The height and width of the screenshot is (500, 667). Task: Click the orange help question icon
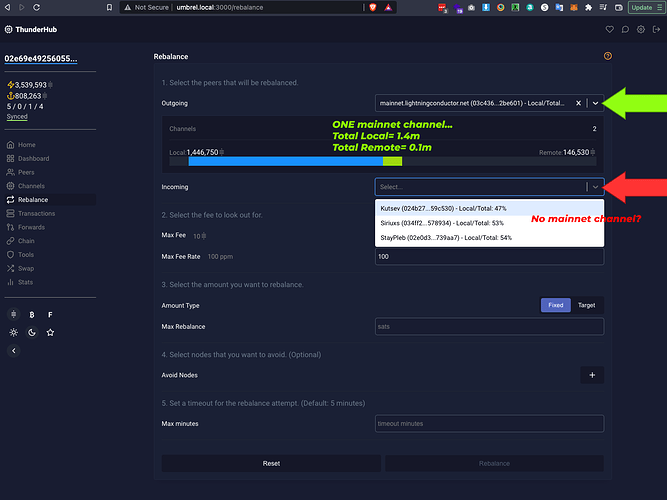[x=608, y=56]
